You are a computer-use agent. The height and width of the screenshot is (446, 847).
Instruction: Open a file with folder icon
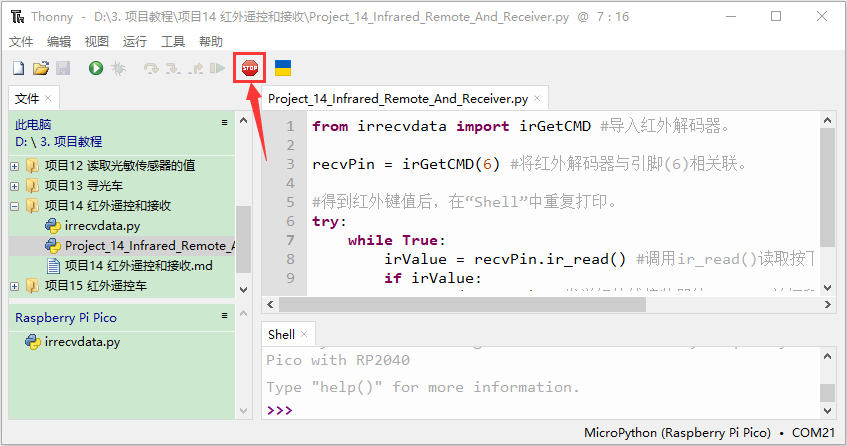point(41,68)
